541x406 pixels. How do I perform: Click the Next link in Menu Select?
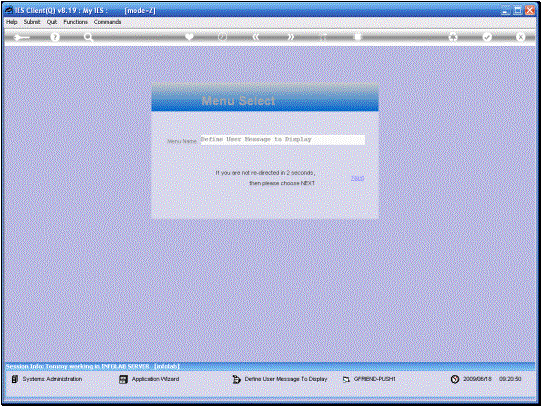point(357,178)
